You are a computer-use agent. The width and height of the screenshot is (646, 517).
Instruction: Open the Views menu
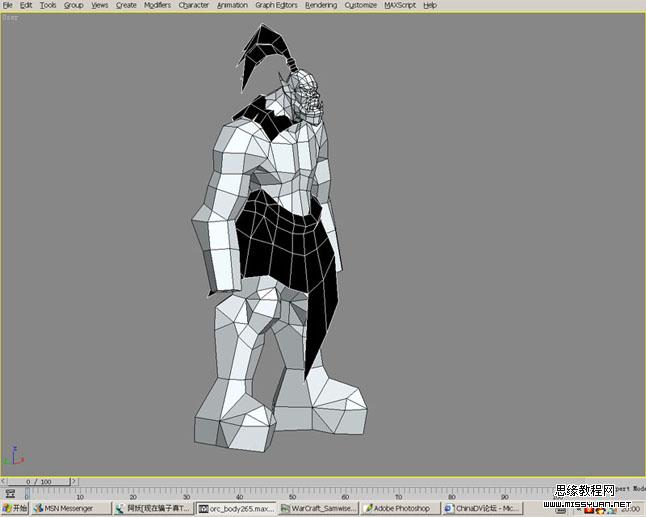coord(100,5)
